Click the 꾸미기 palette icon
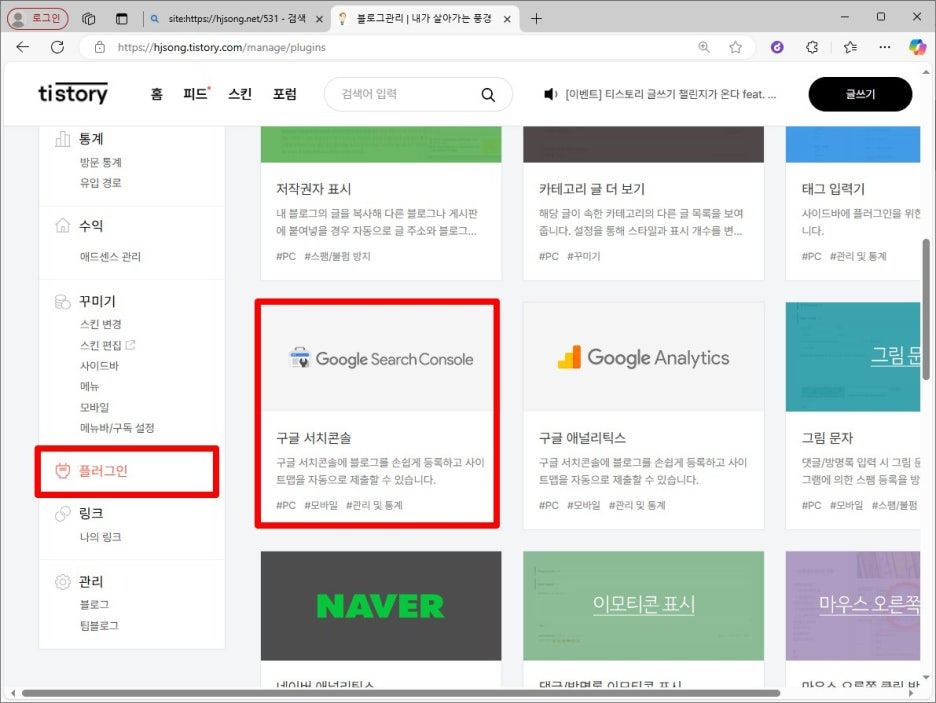Image resolution: width=936 pixels, height=703 pixels. tap(63, 301)
